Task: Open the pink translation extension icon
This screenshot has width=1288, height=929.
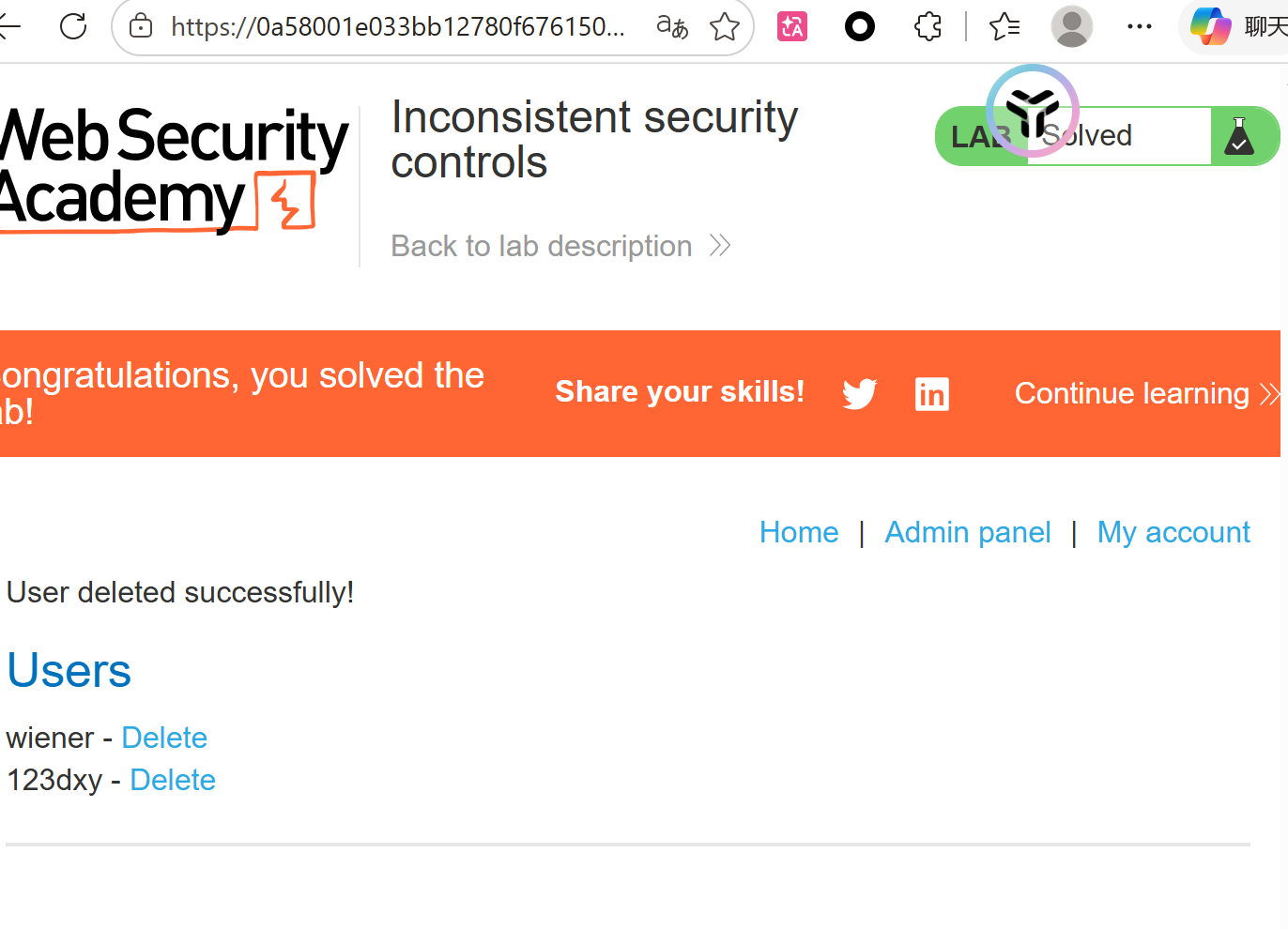Action: [x=792, y=26]
